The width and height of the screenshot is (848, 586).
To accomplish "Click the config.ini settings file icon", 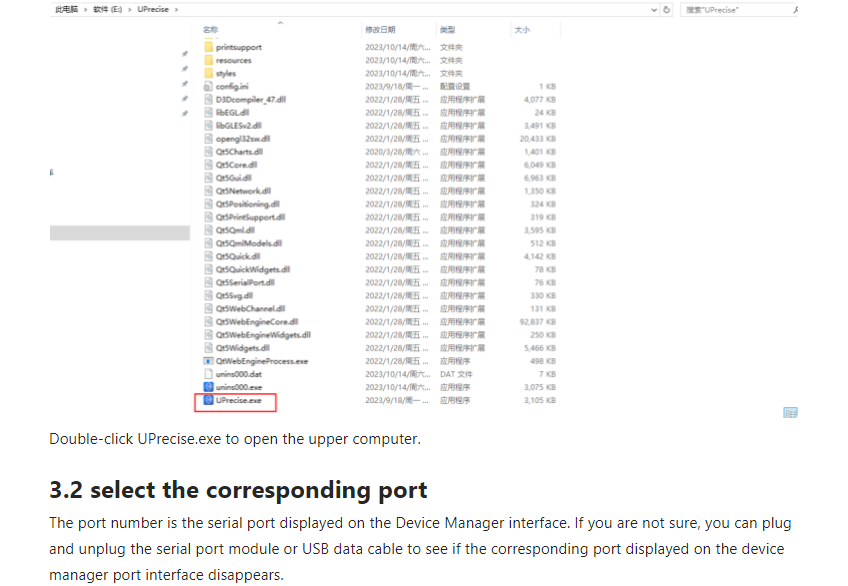I will [209, 86].
